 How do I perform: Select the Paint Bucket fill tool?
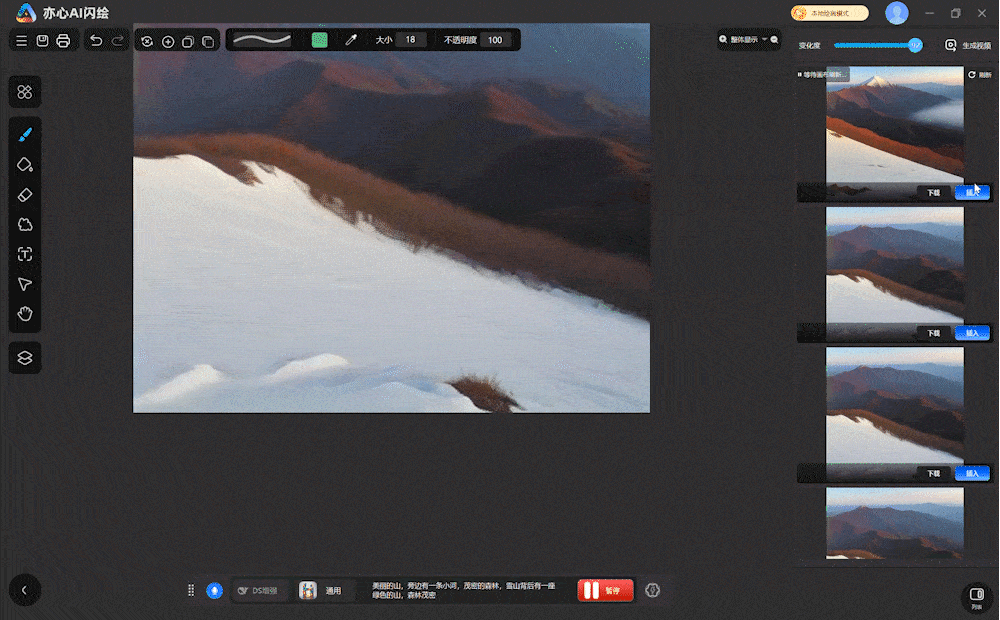click(25, 164)
